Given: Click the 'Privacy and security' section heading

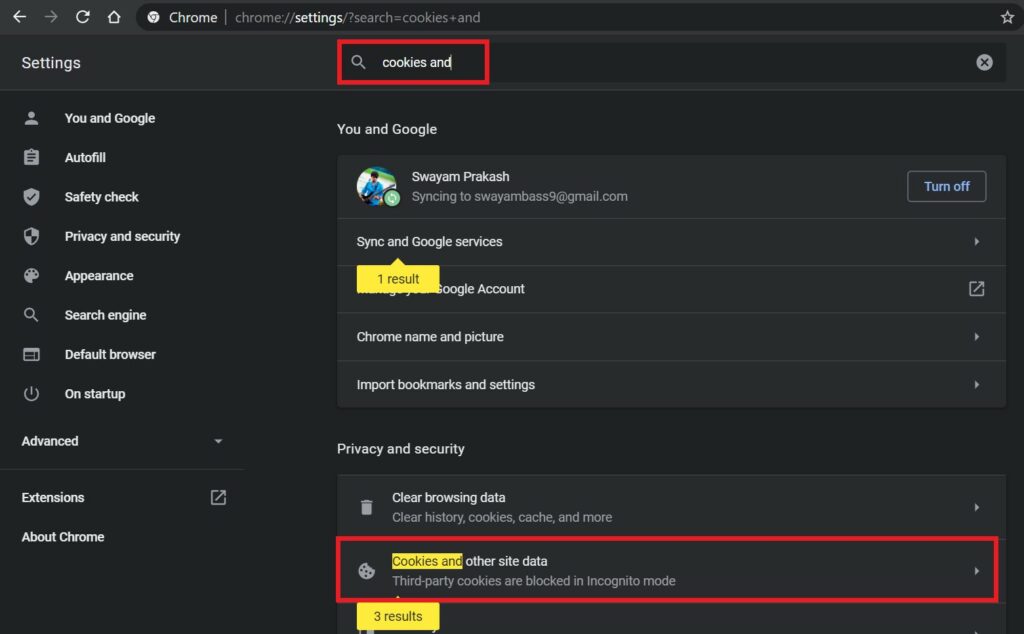Looking at the screenshot, I should tap(400, 449).
